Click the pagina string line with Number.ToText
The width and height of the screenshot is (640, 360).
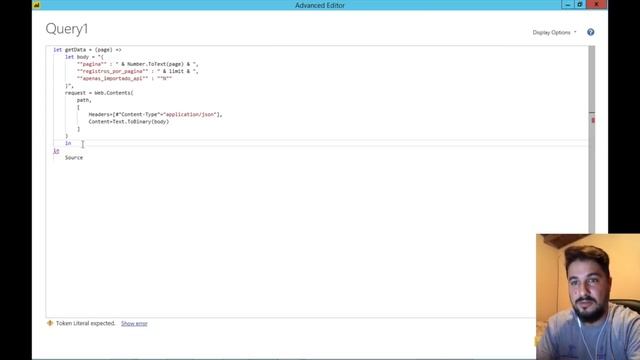click(138, 64)
